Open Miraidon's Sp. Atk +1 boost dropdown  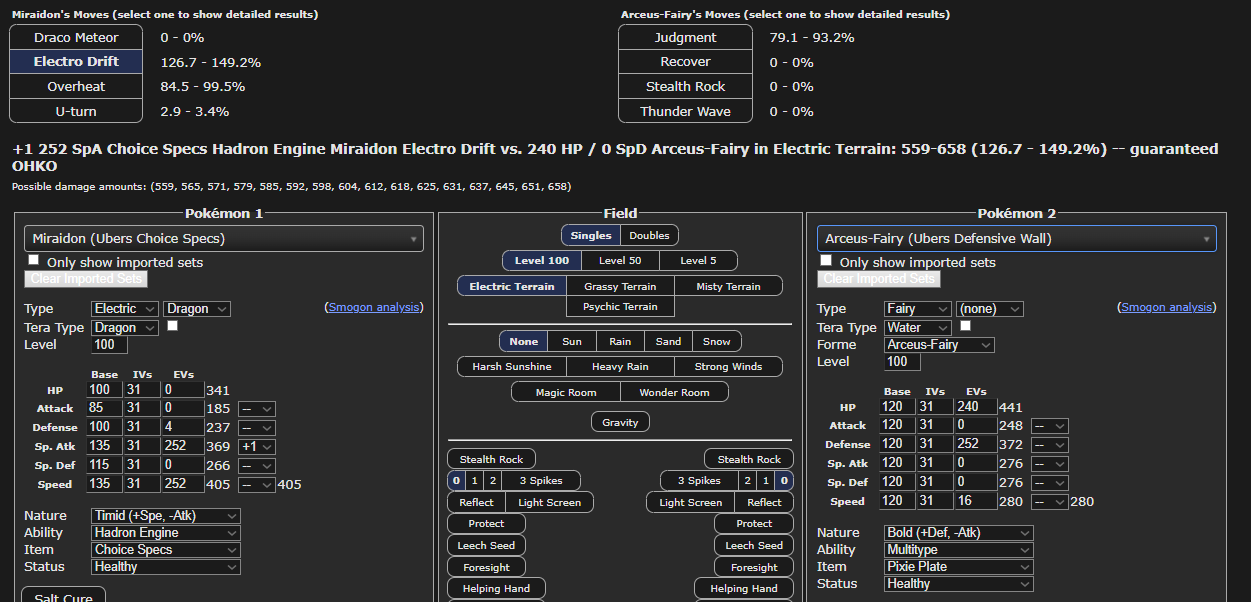(256, 446)
